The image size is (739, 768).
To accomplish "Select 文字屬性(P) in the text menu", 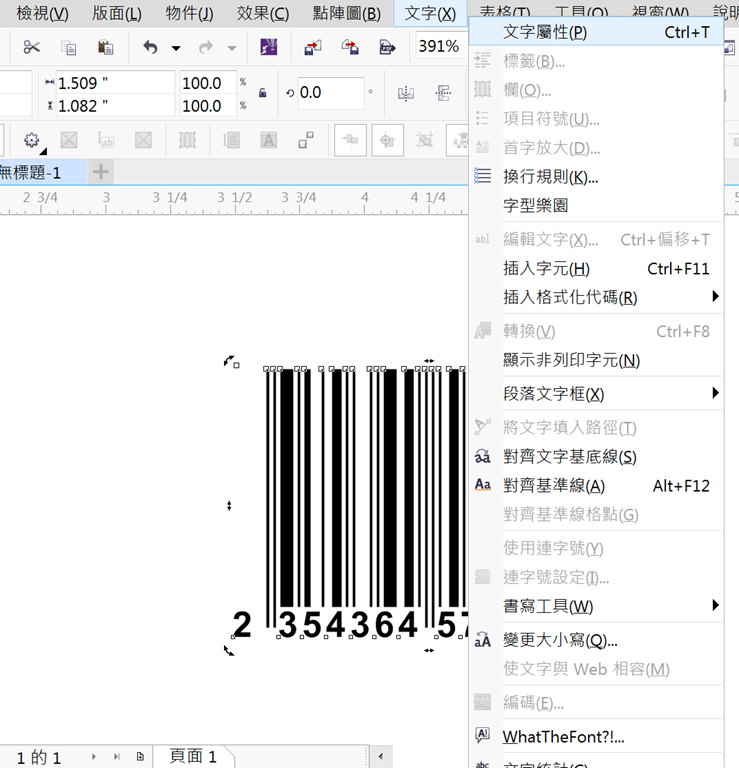I will click(x=596, y=32).
